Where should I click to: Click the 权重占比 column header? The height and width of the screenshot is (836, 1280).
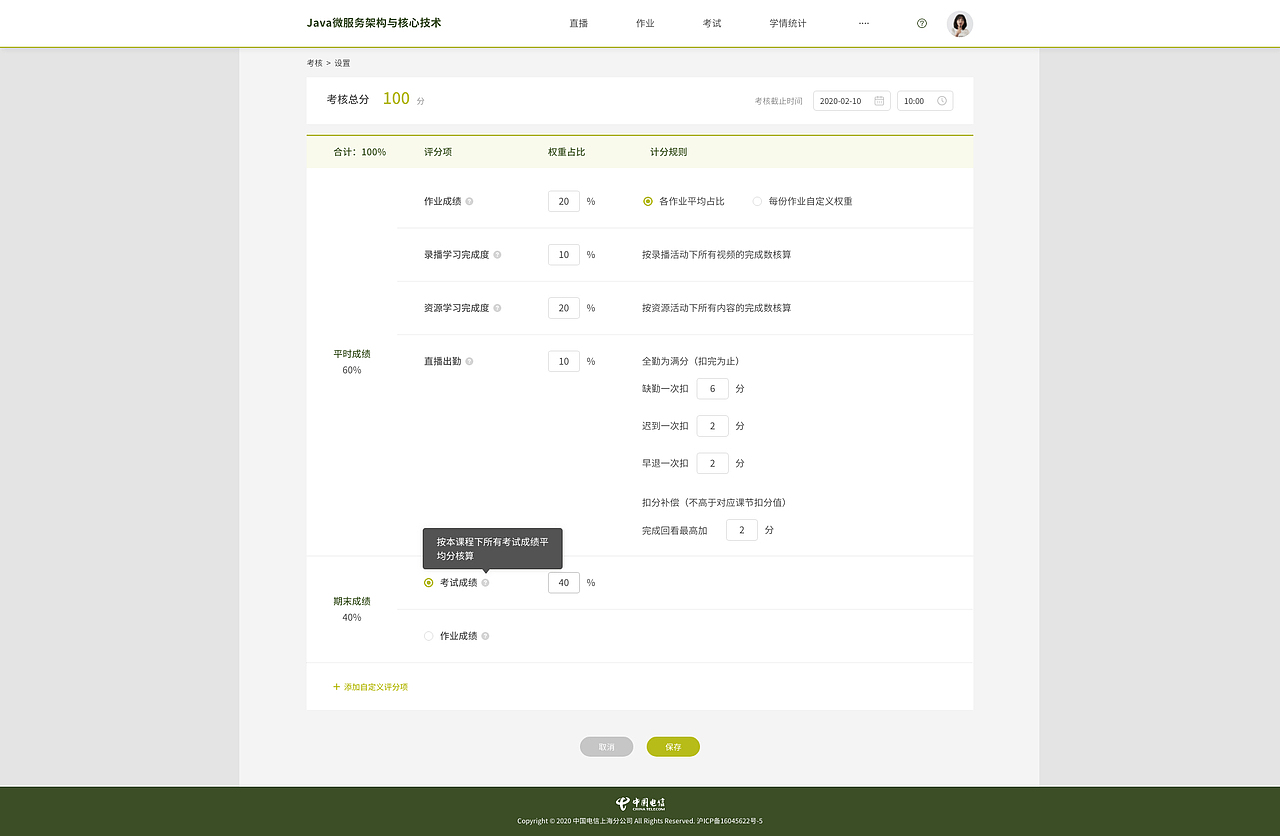566,152
